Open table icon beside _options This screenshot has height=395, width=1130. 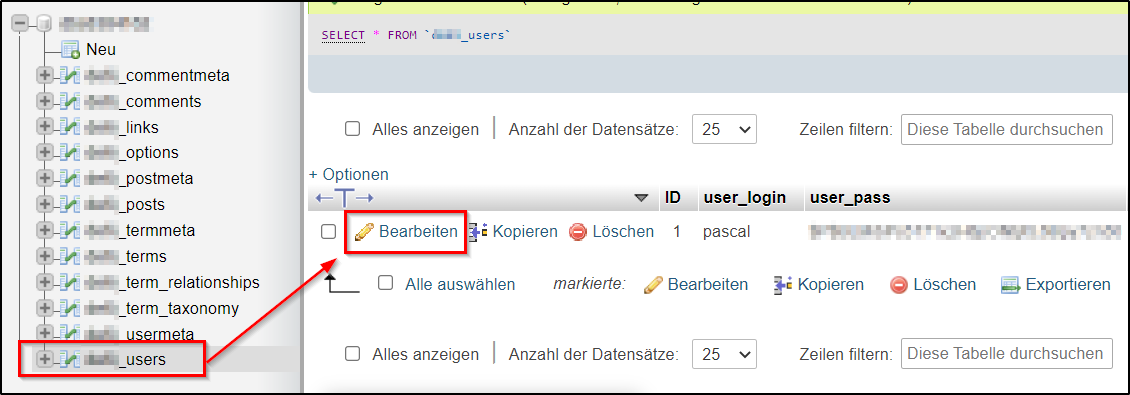click(70, 153)
